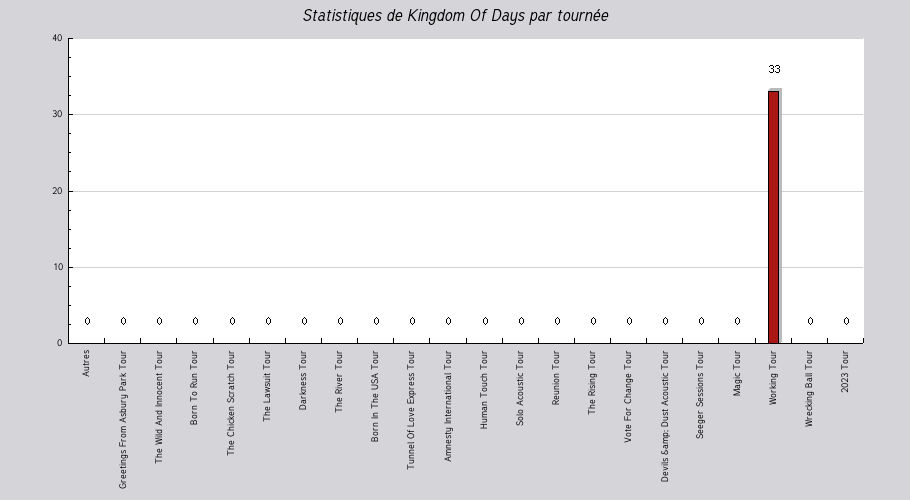Select the Wrecking Ball Tour label
The image size is (910, 500).
[808, 389]
